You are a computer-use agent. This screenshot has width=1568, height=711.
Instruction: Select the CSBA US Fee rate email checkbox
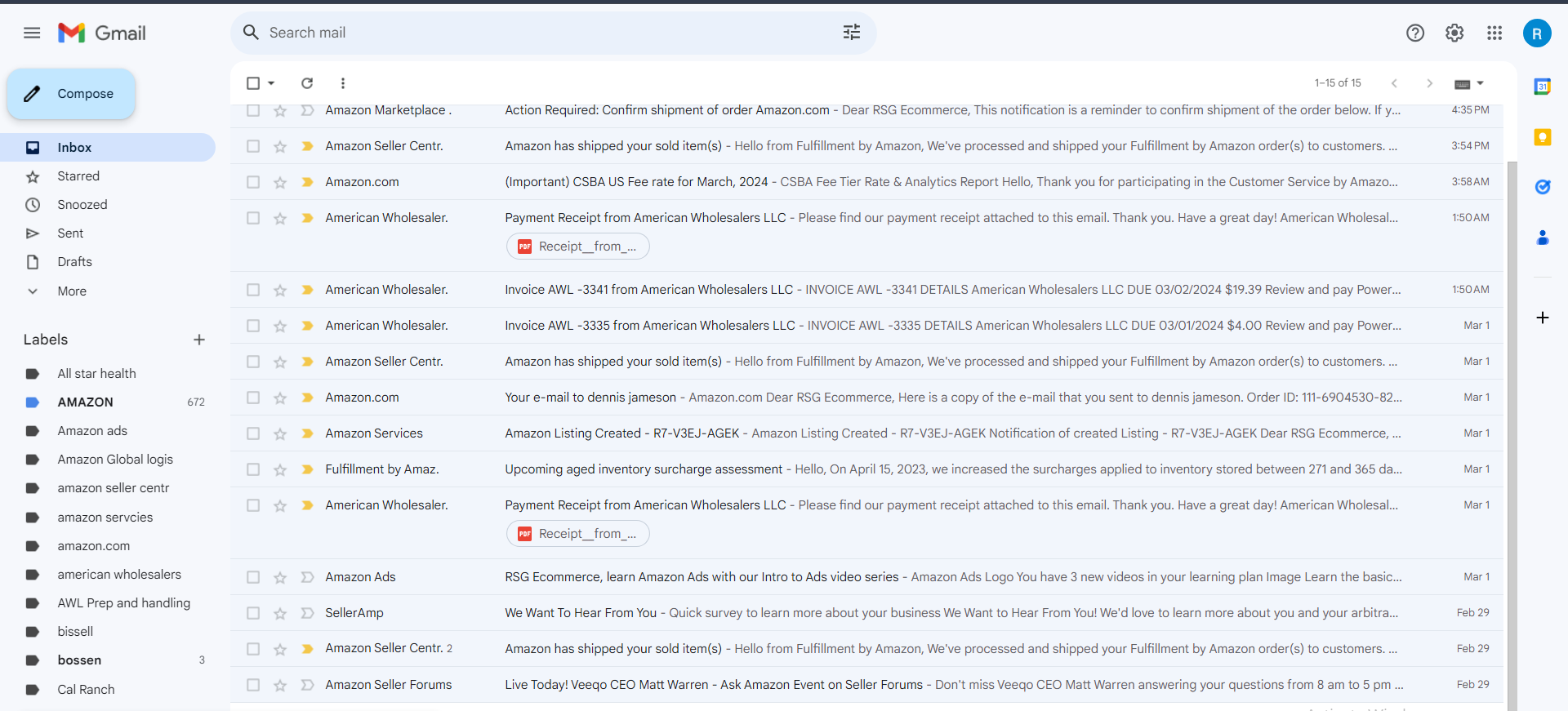253,182
